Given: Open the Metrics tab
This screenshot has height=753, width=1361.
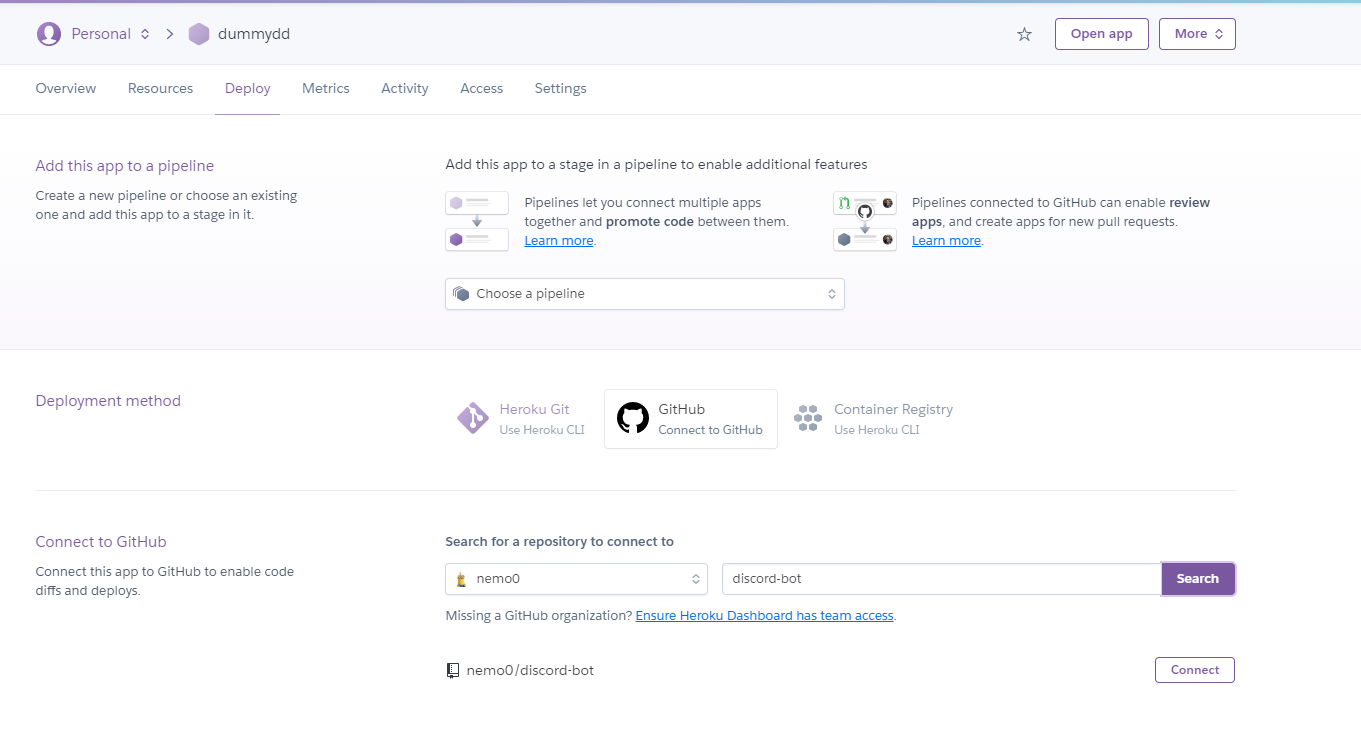Looking at the screenshot, I should click(326, 89).
